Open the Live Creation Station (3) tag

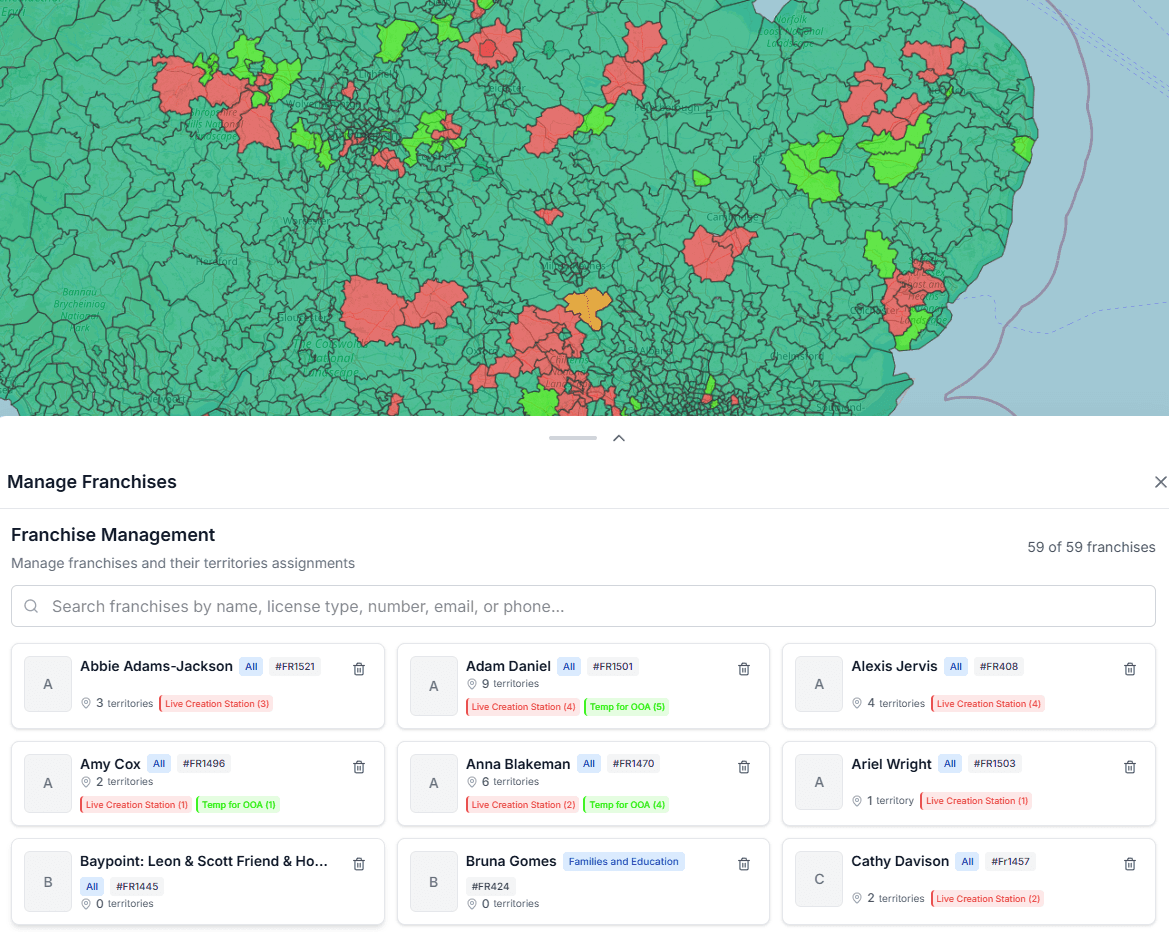click(x=215, y=703)
